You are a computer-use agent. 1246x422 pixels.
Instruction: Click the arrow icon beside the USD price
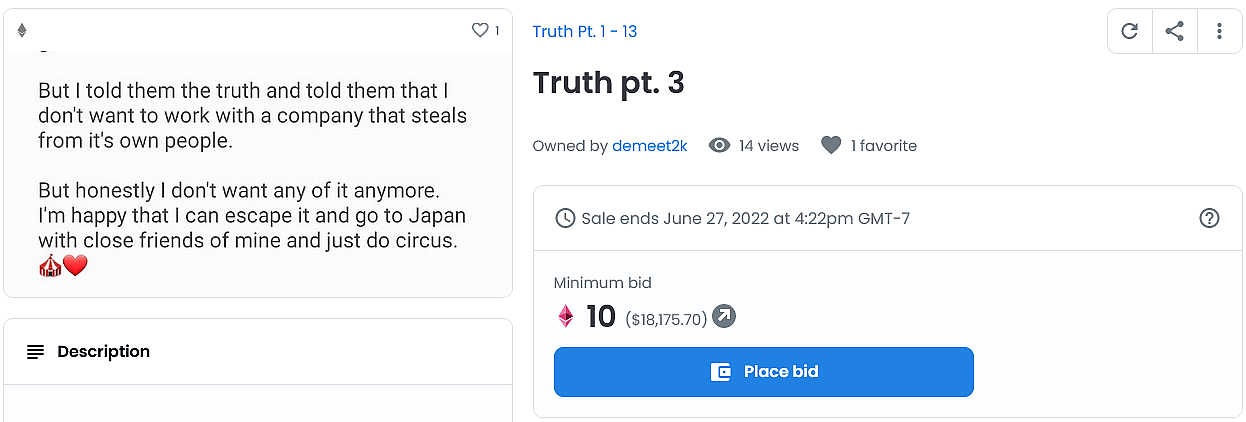click(x=723, y=317)
